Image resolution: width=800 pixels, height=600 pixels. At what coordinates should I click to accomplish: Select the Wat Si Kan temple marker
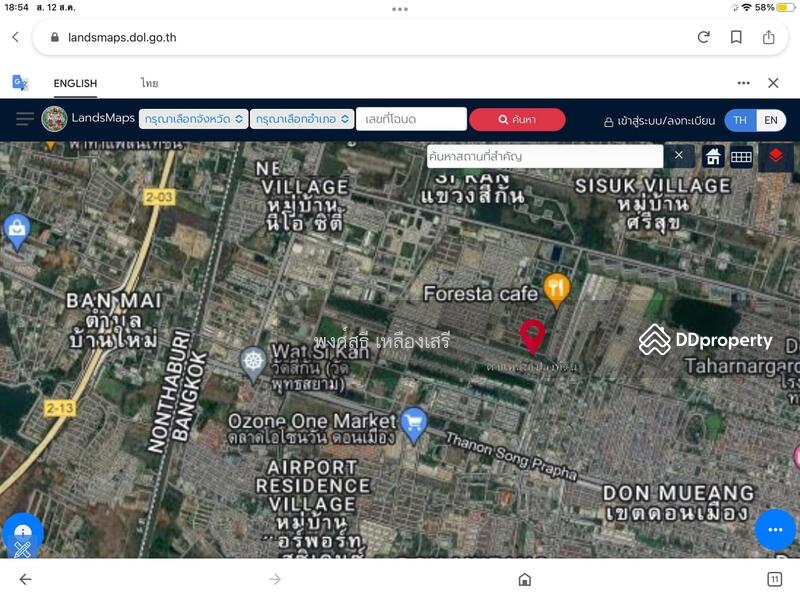(253, 364)
